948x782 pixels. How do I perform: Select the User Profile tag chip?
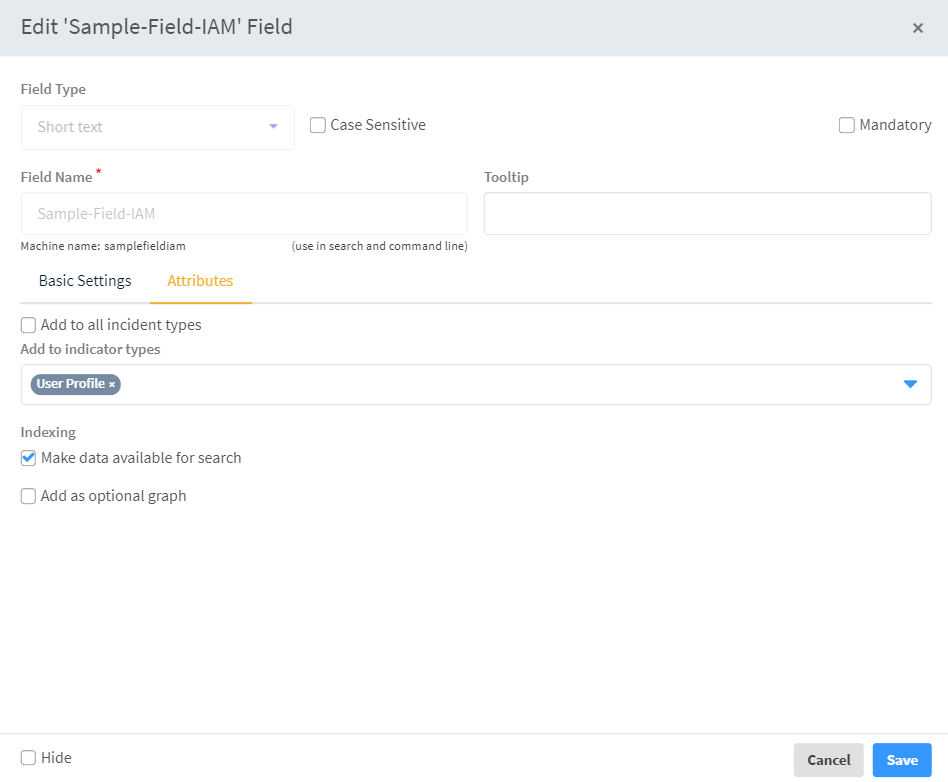click(70, 384)
